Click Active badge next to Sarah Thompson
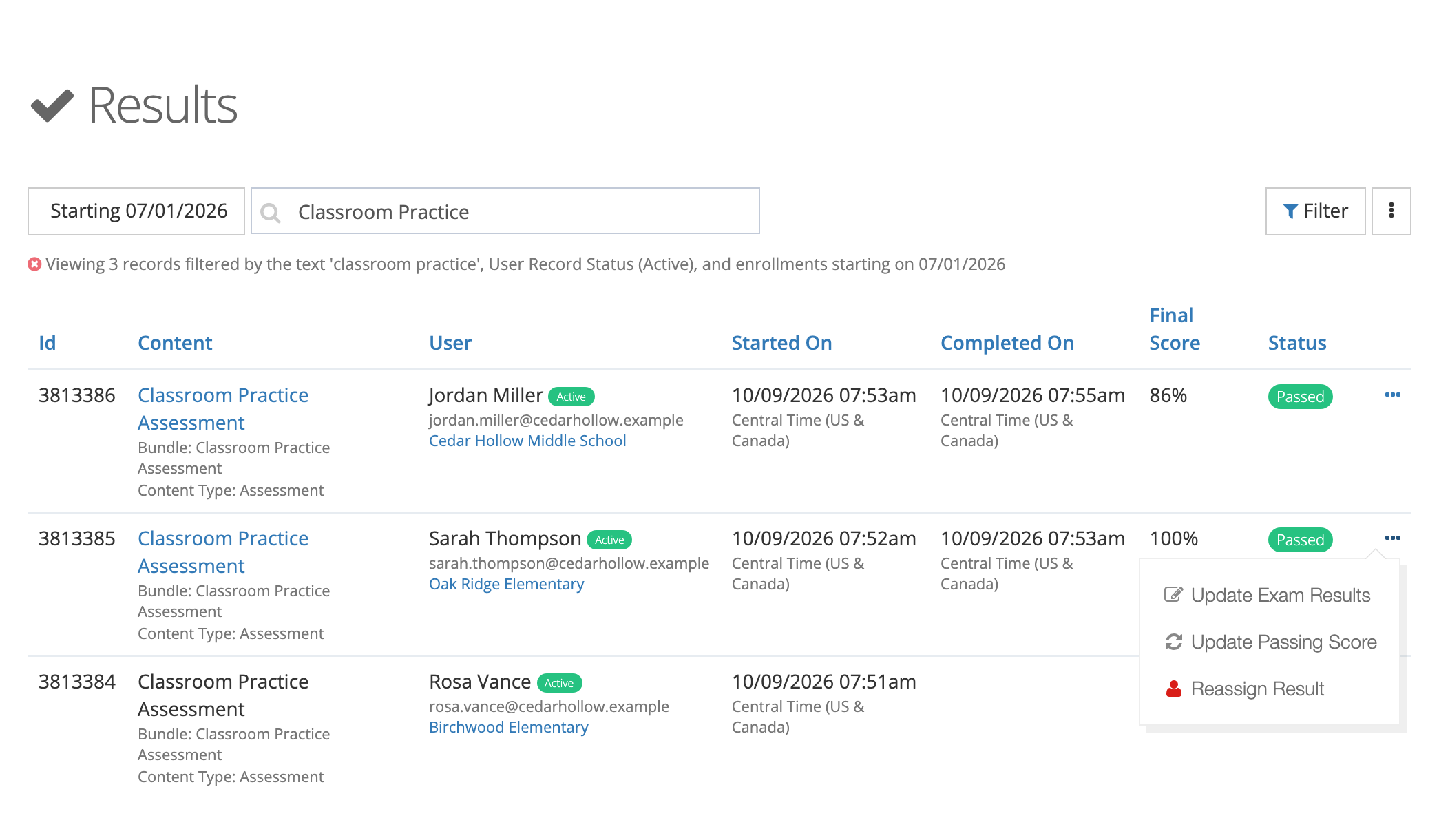The height and width of the screenshot is (840, 1439). (x=609, y=540)
